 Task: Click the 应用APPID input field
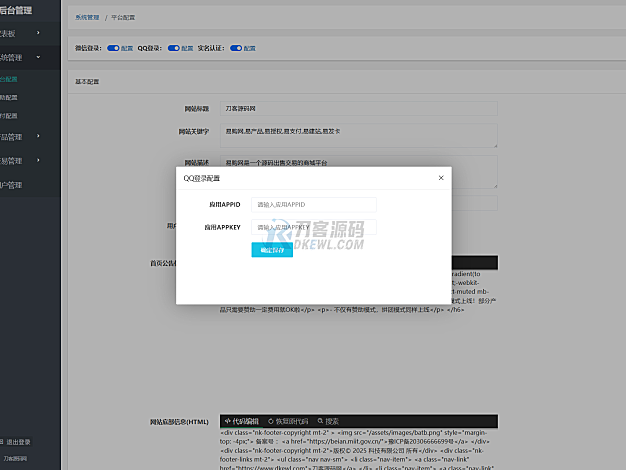(x=314, y=204)
